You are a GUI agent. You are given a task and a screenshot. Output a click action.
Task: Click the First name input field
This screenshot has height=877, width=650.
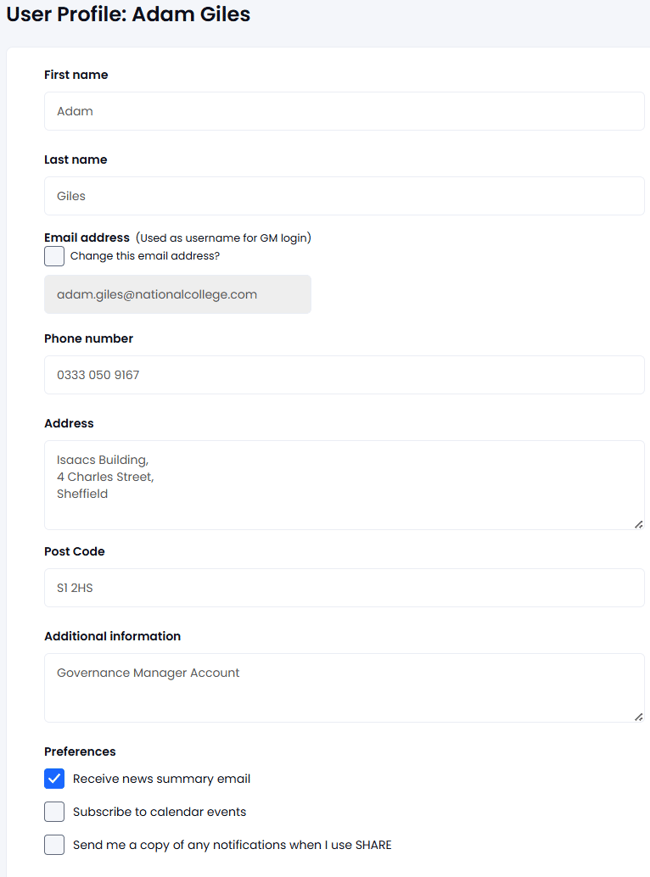tap(344, 111)
